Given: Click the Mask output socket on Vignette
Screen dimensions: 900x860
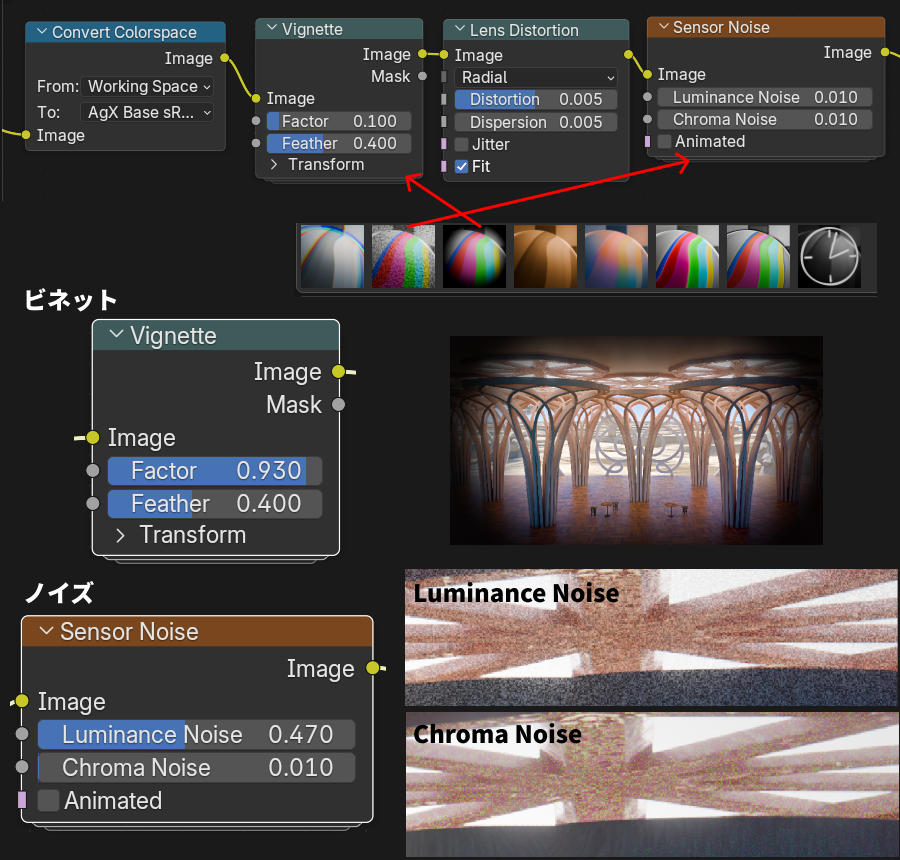Looking at the screenshot, I should (x=422, y=76).
